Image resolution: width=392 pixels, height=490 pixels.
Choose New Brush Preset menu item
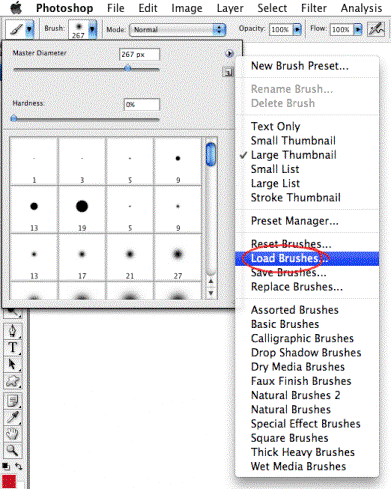coord(307,66)
